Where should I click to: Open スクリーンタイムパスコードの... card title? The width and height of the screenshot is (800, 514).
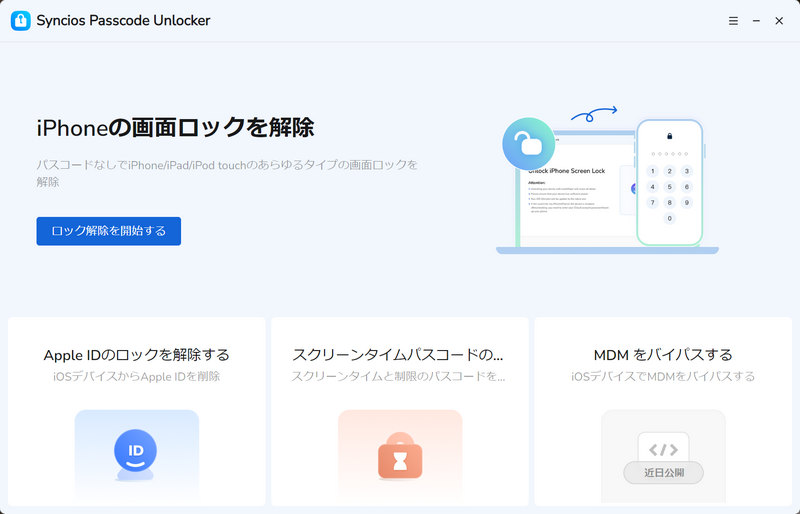(x=398, y=355)
